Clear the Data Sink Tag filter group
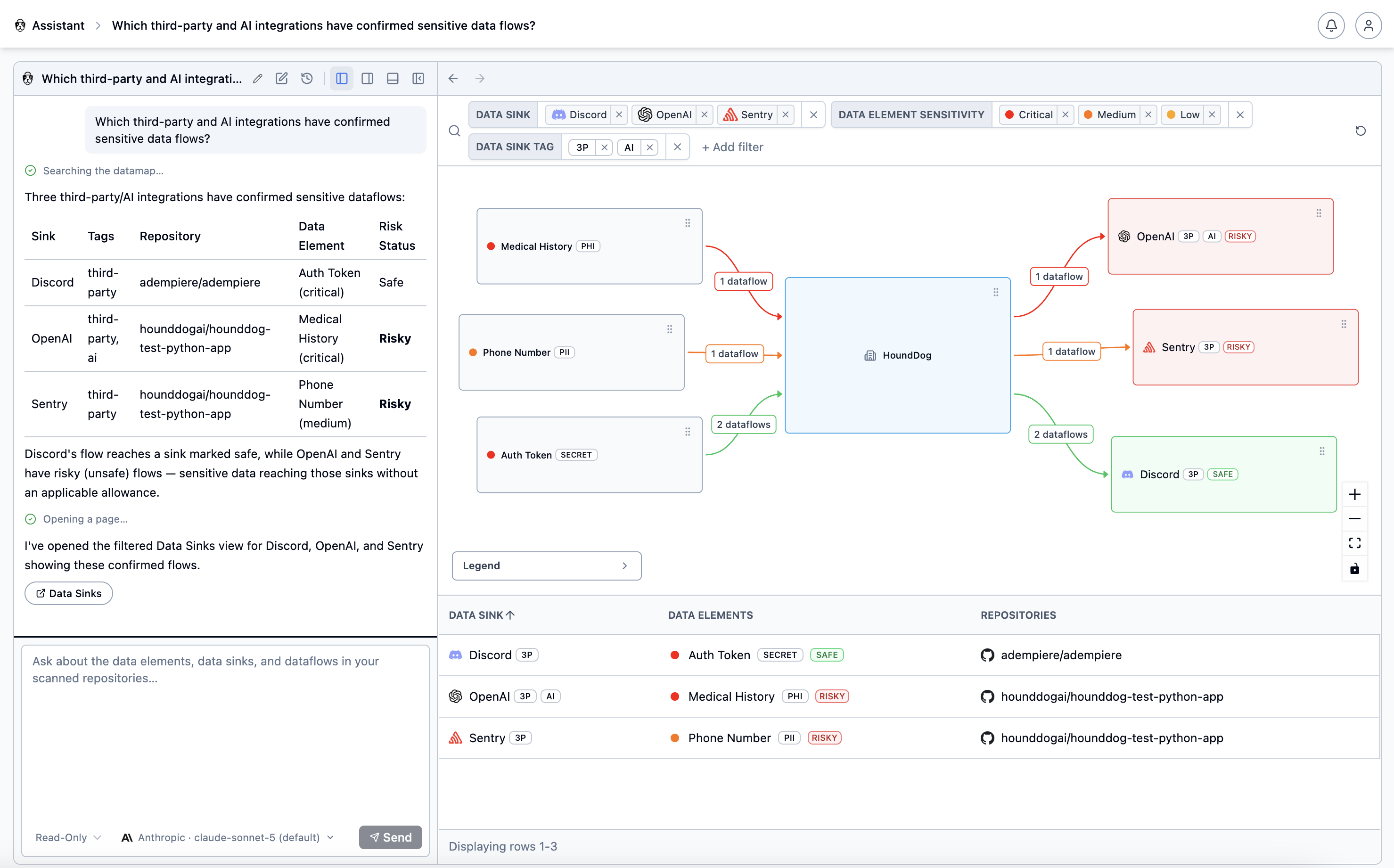 678,147
